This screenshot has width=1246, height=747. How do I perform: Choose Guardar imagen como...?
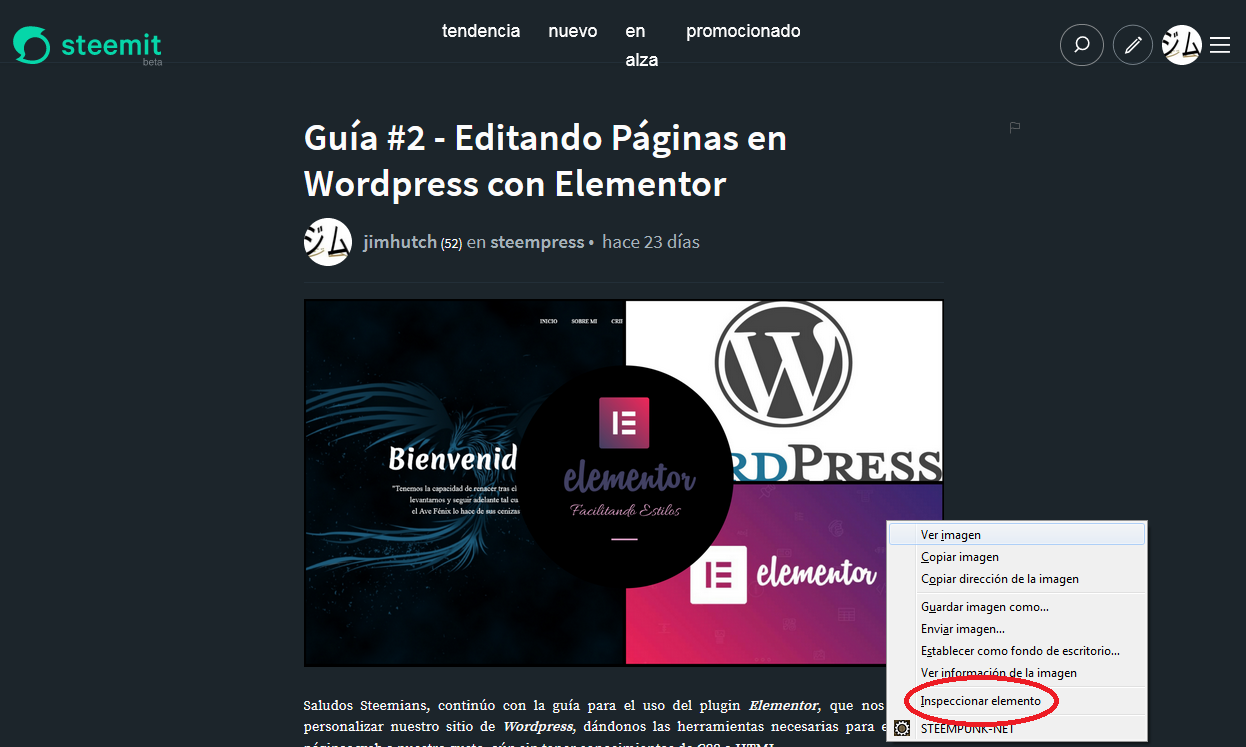[x=1017, y=607]
